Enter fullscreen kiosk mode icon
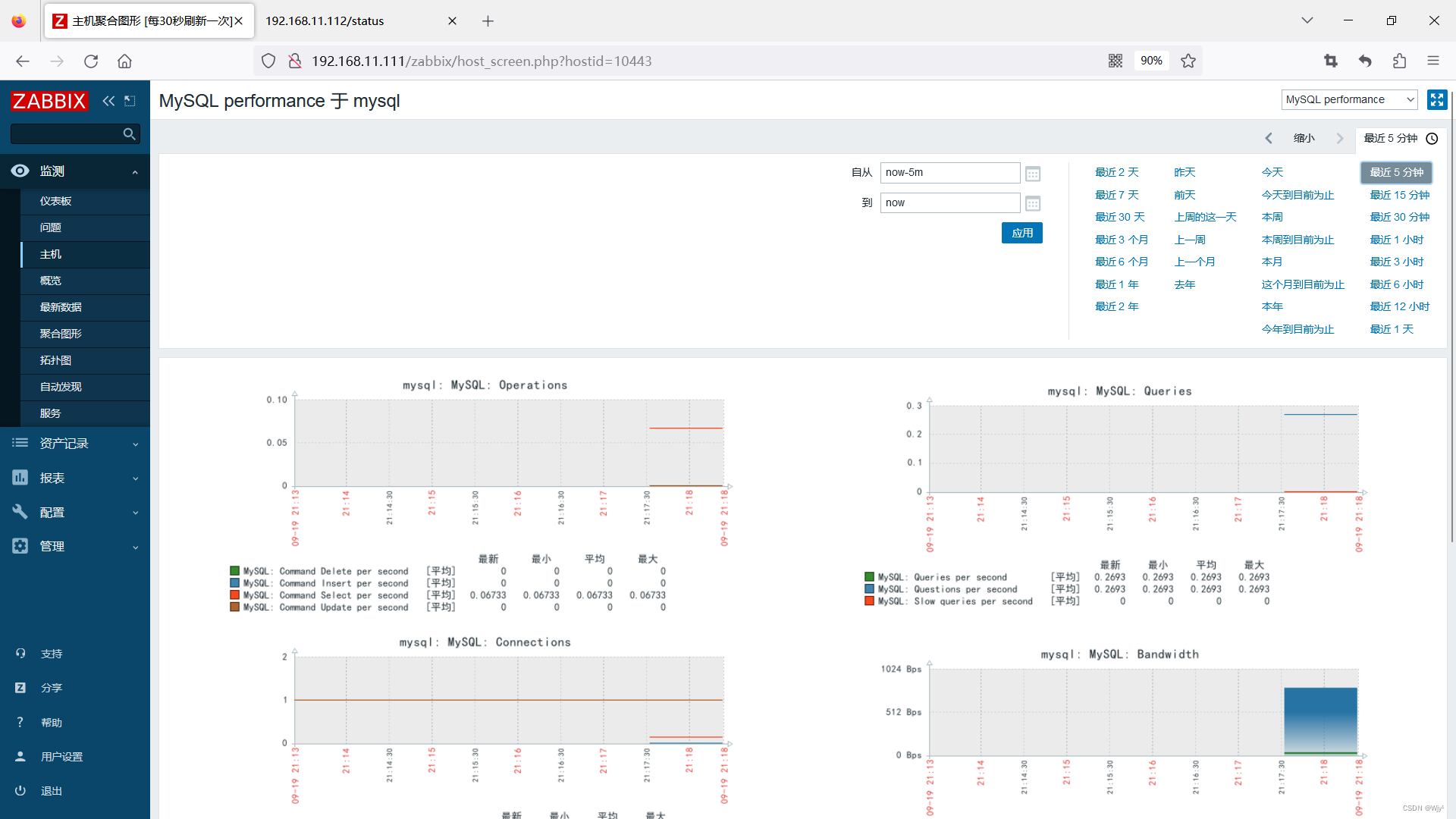Image resolution: width=1456 pixels, height=819 pixels. coord(1436,99)
